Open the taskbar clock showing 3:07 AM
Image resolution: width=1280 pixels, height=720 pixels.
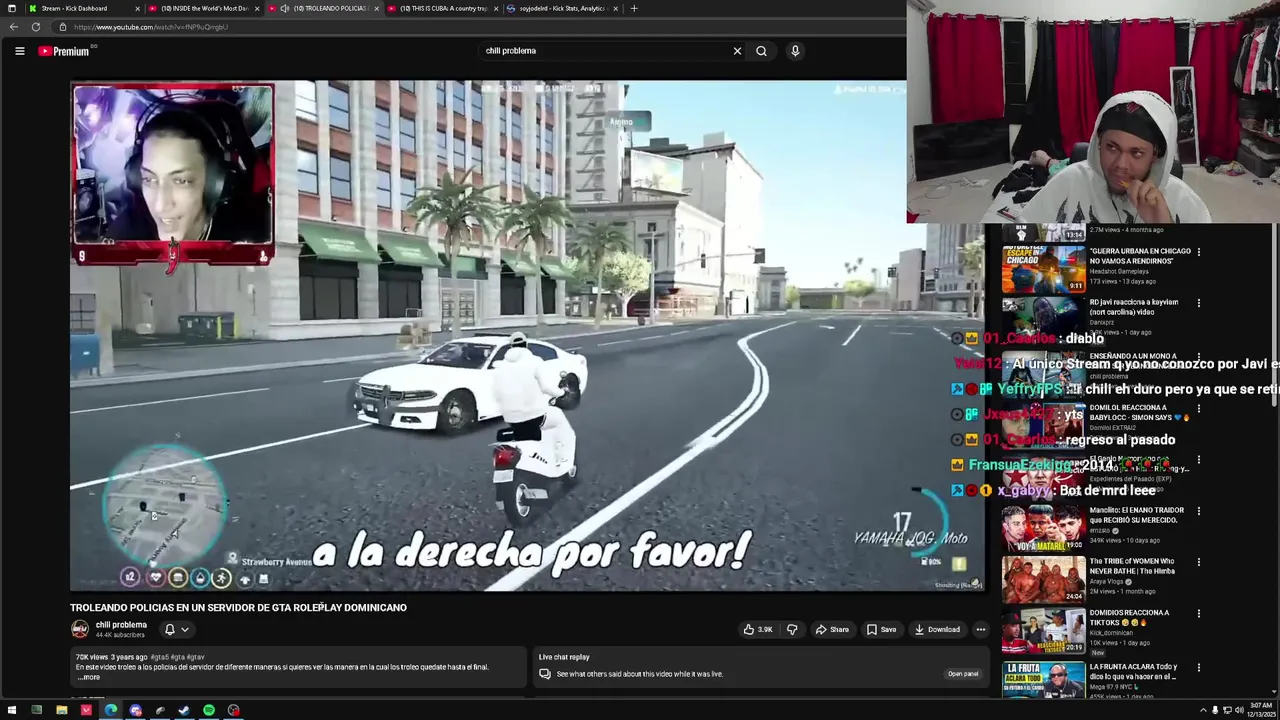tap(1261, 710)
